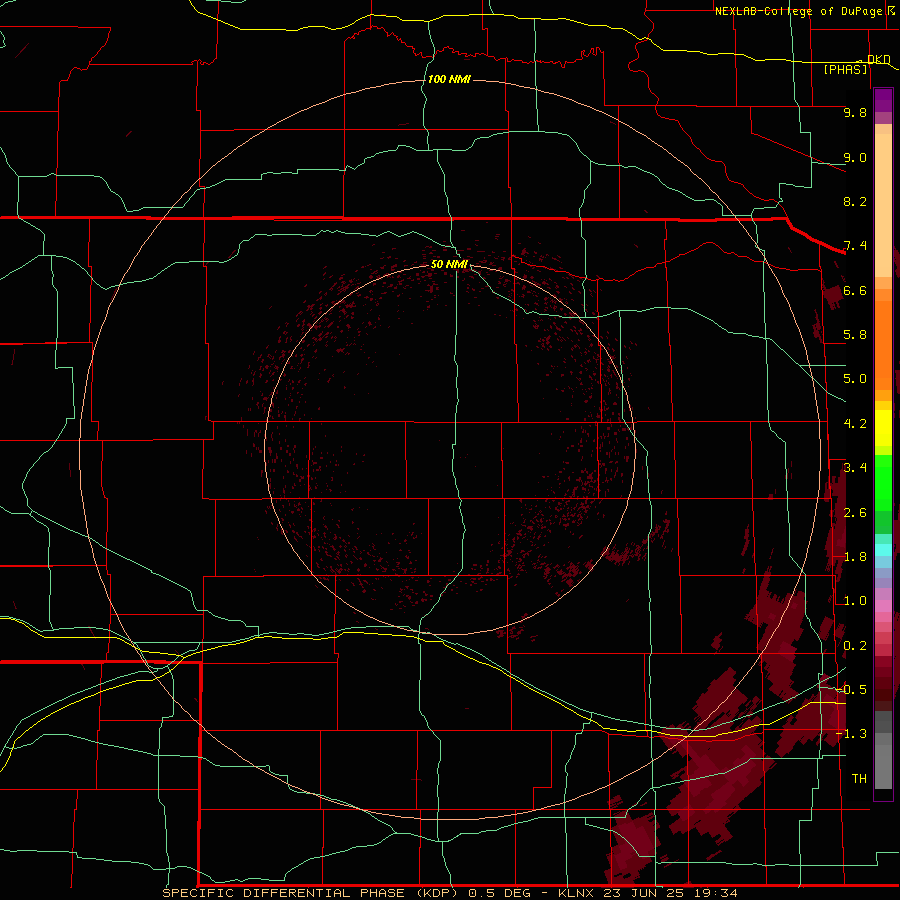Click the 100 NMI range ring label
Viewport: 900px width, 900px height.
click(x=449, y=79)
